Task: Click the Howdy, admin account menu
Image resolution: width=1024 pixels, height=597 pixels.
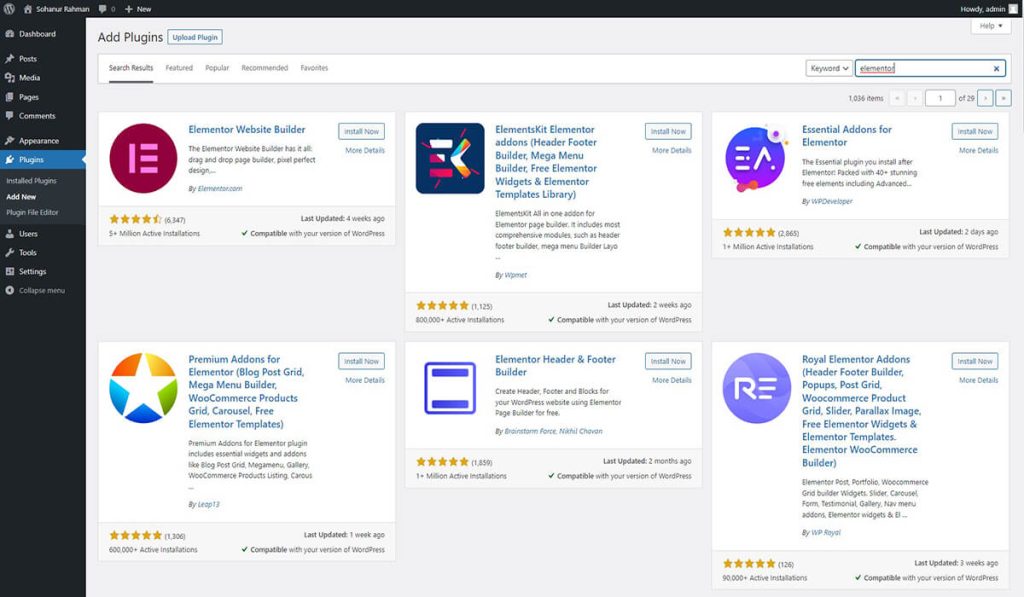Action: [989, 9]
